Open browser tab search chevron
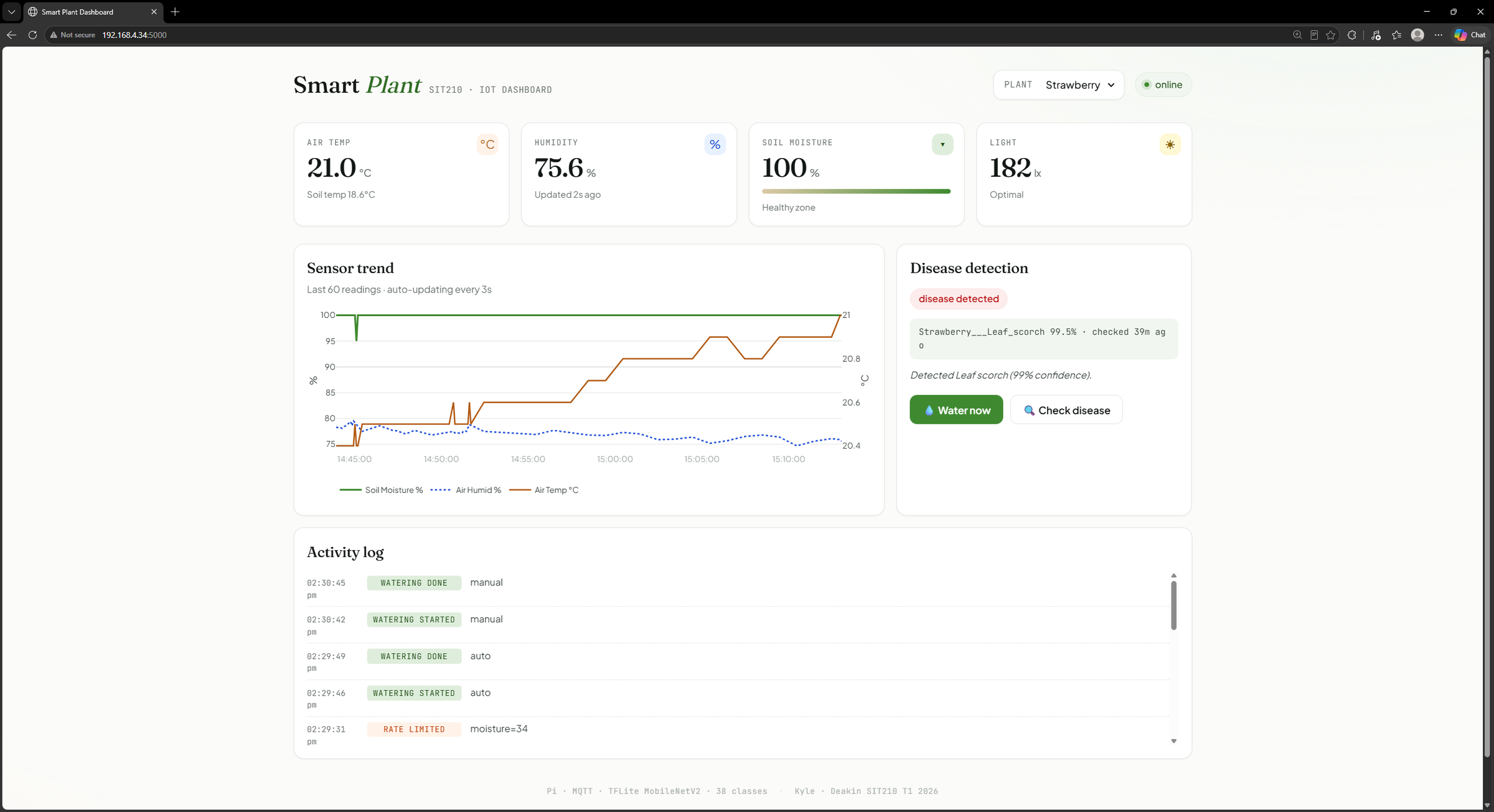Viewport: 1494px width, 812px height. click(x=11, y=12)
